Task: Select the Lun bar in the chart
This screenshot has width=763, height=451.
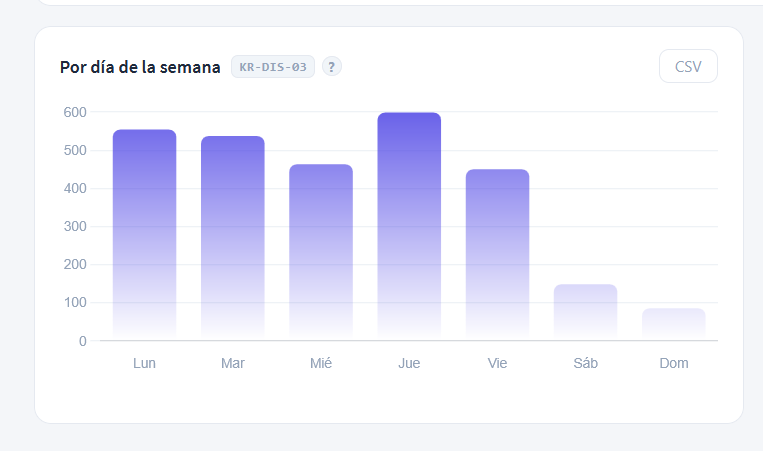Action: tap(145, 235)
